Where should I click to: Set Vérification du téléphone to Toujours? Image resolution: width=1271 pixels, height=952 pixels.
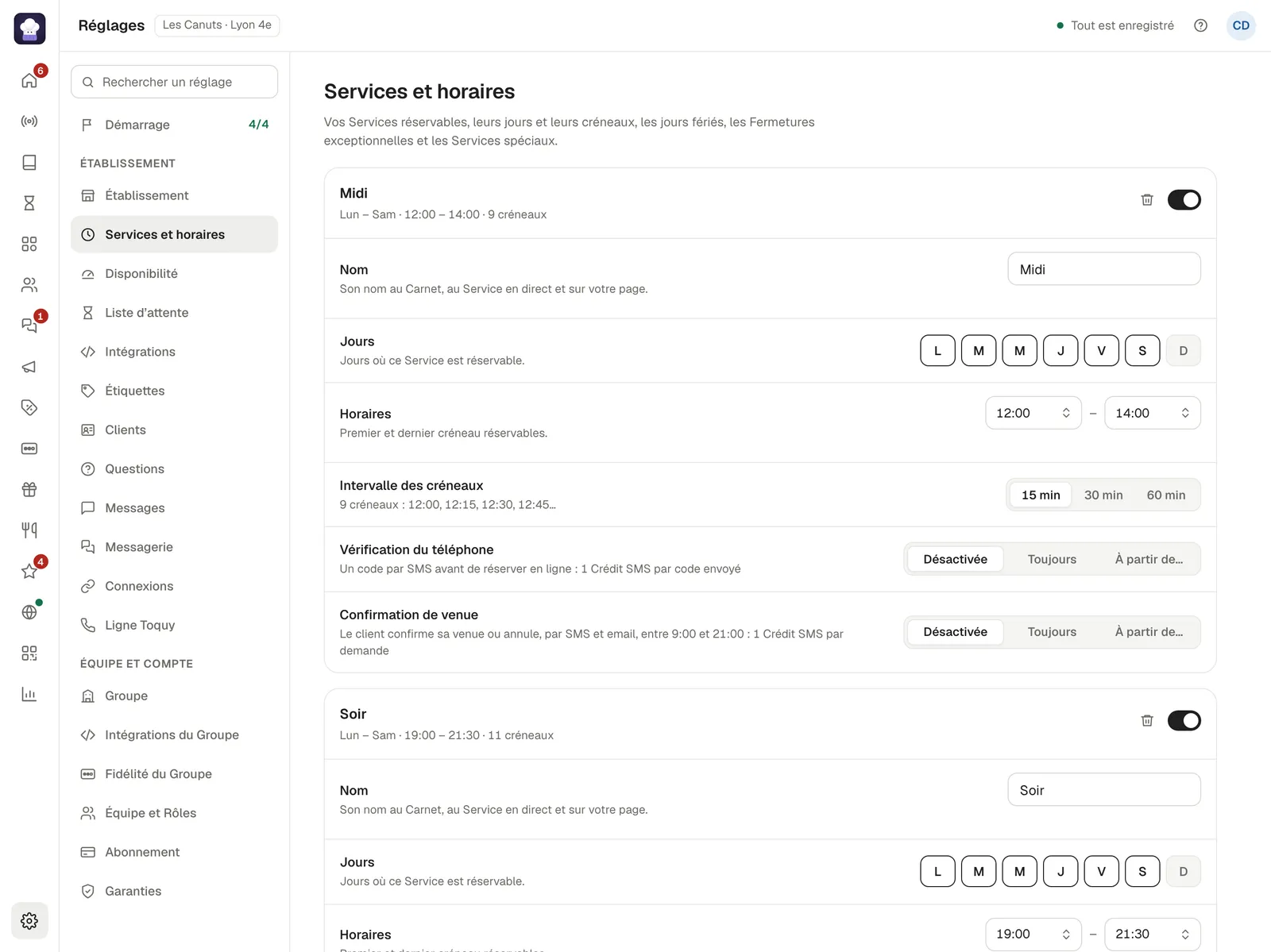[1052, 560]
